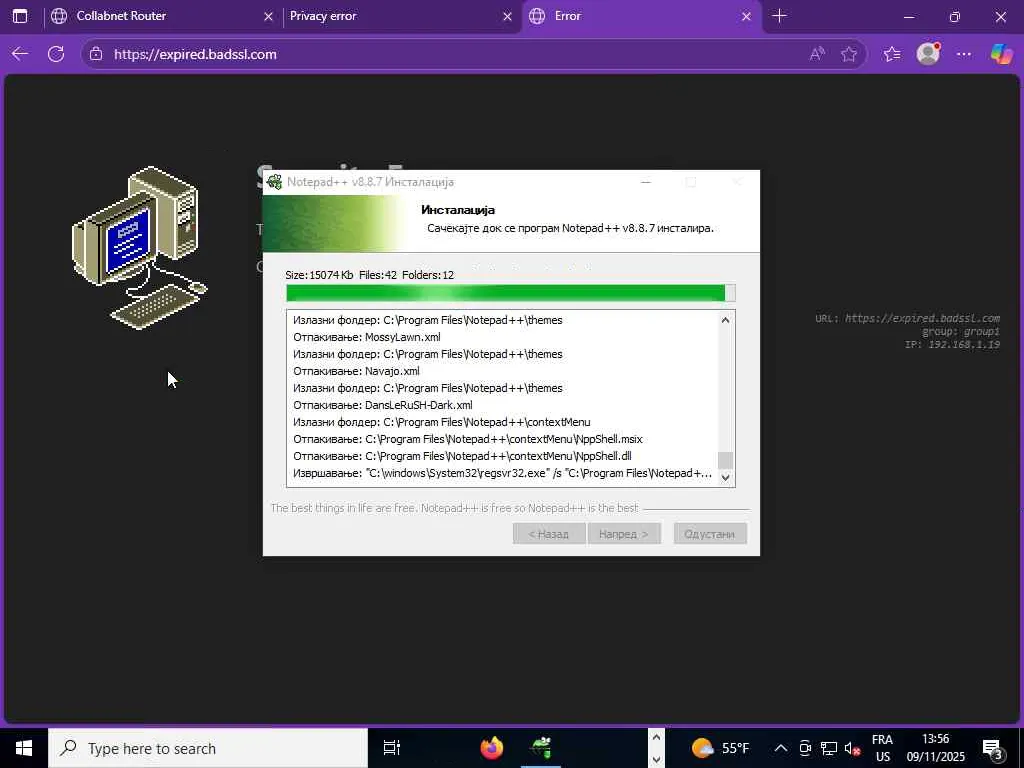The width and height of the screenshot is (1024, 768).
Task: Close the Collabnet Router tab
Action: 268,17
